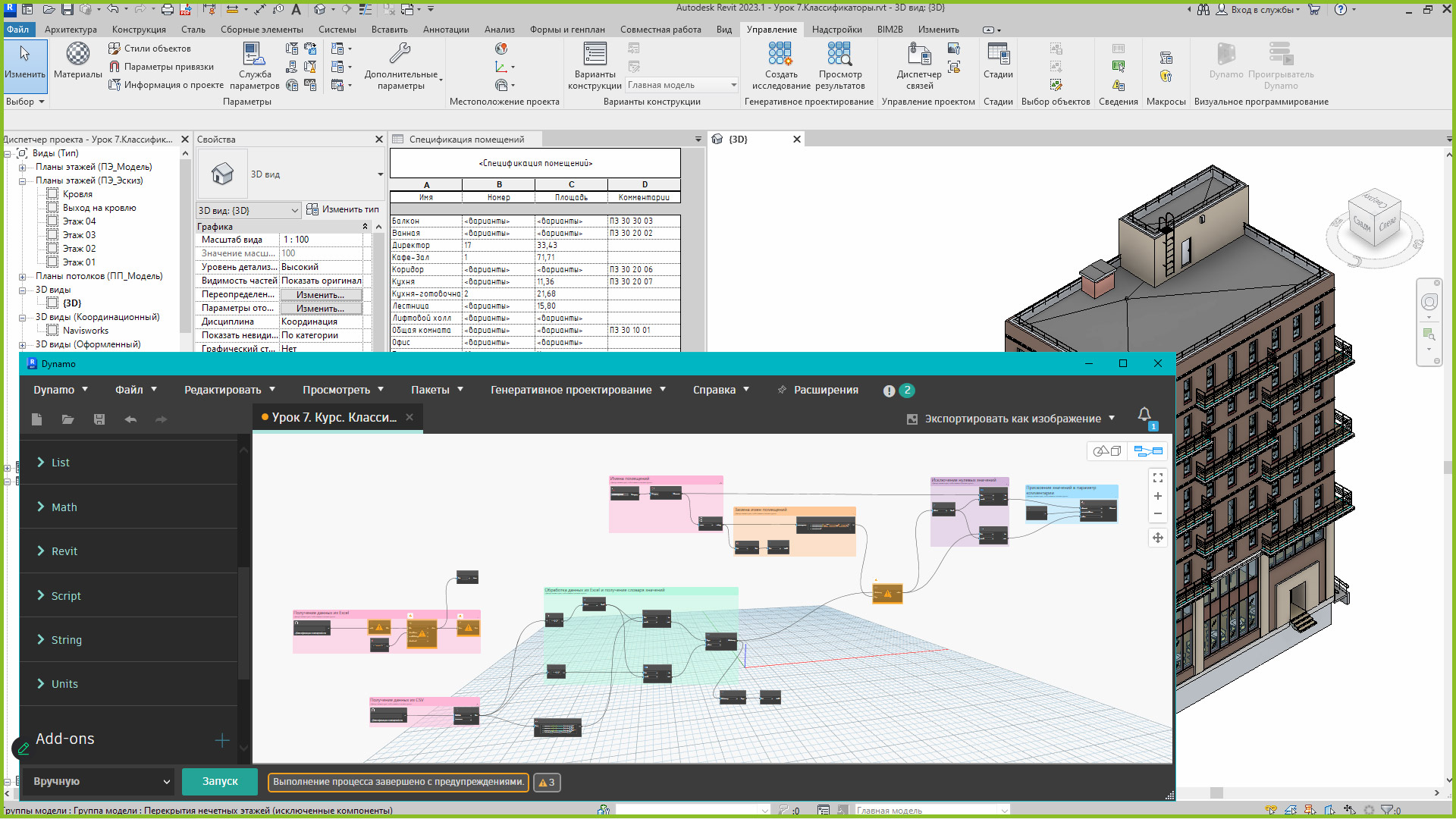This screenshot has height=819, width=1456.
Task: Click the Изменить тип button
Action: [343, 209]
